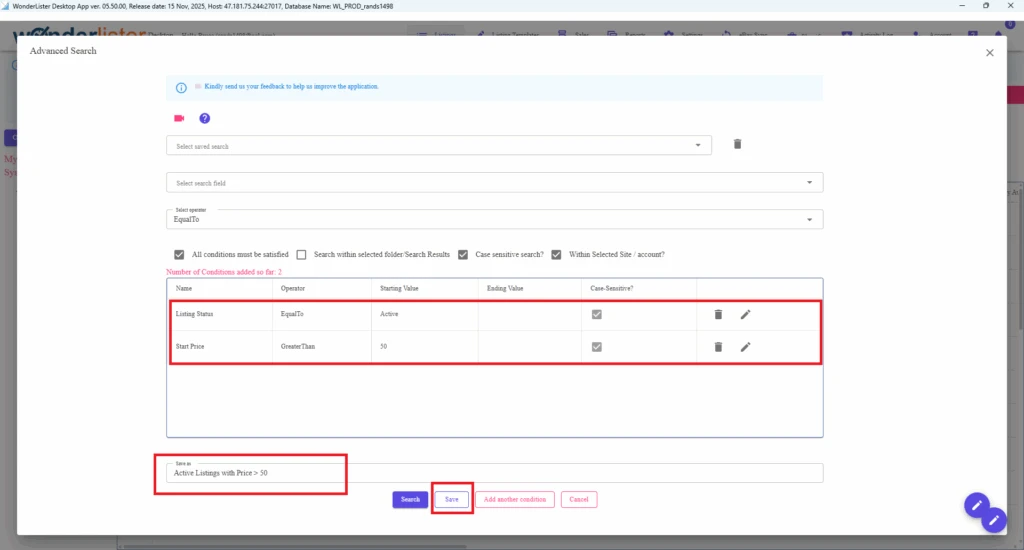The image size is (1024, 550).
Task: Click the pink video tutorial camera icon
Action: 179,118
